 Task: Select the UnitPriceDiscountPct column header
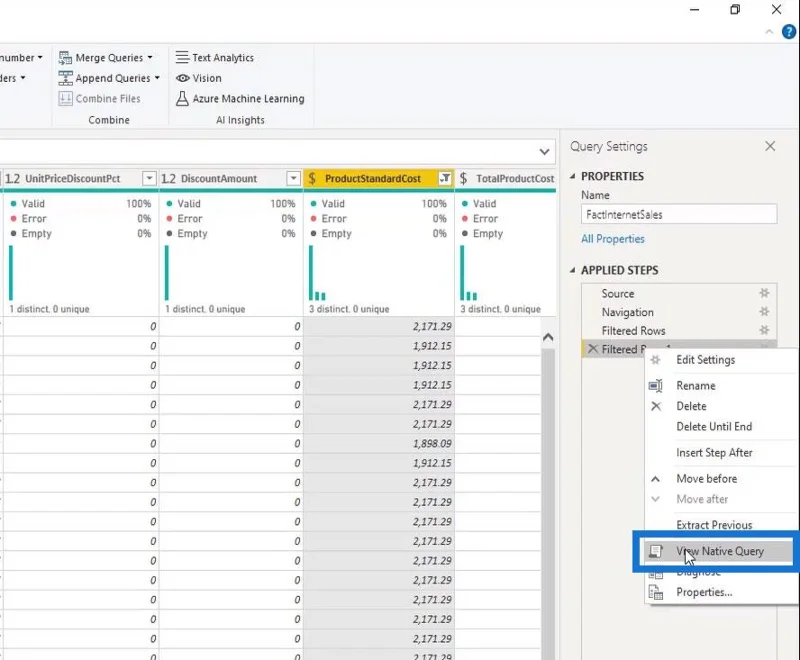tap(72, 179)
